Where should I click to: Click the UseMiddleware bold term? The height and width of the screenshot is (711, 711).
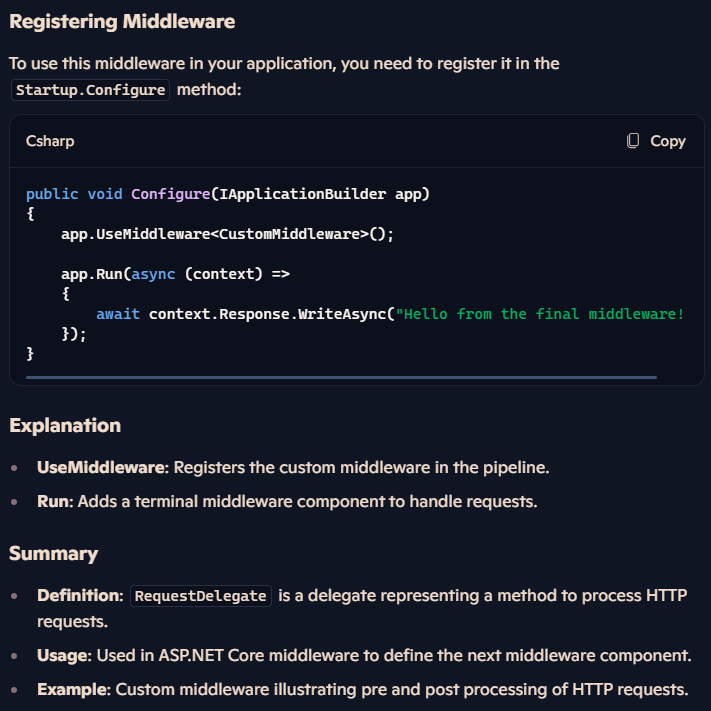(102, 468)
